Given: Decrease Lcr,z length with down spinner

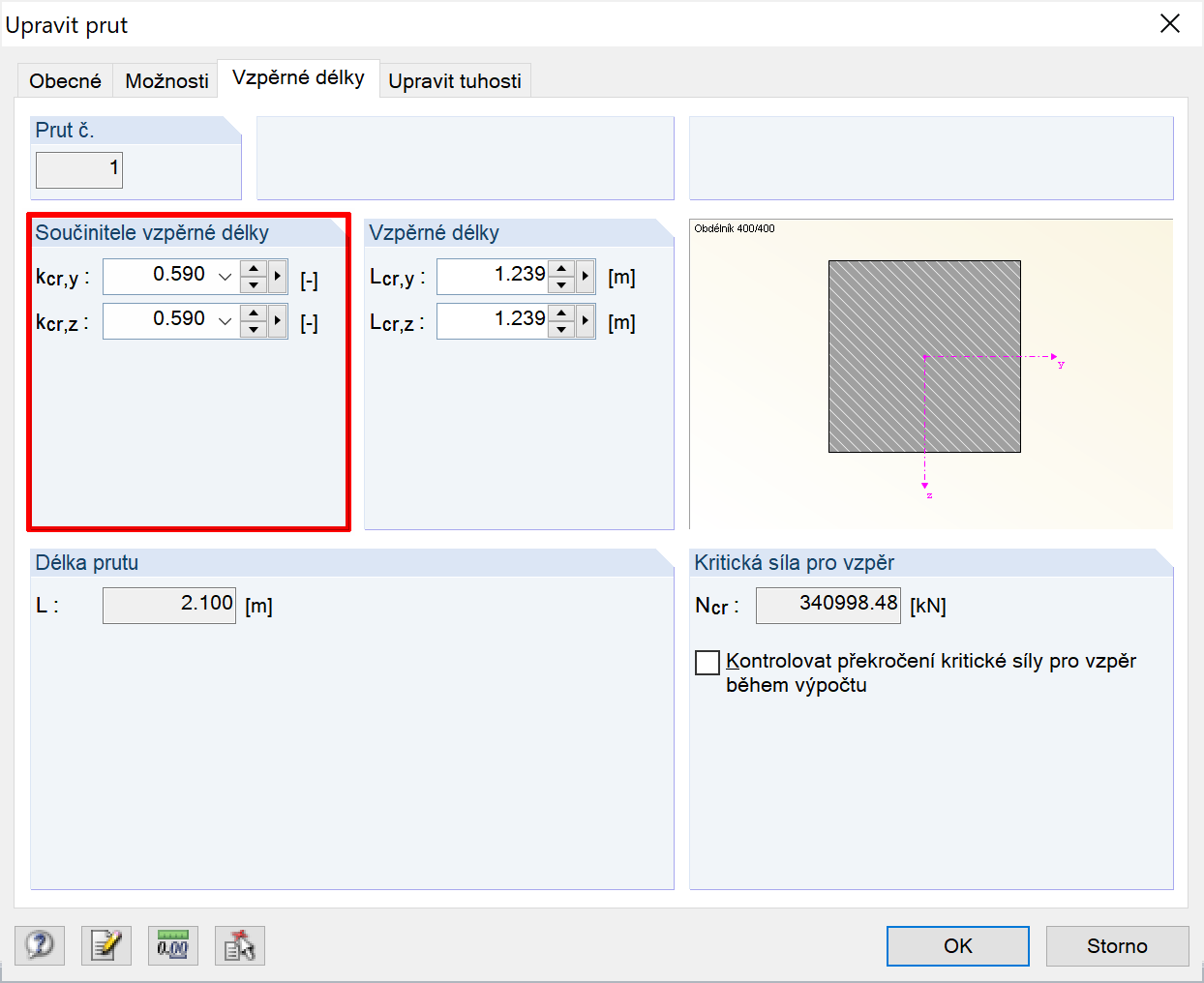Looking at the screenshot, I should pyautogui.click(x=561, y=329).
